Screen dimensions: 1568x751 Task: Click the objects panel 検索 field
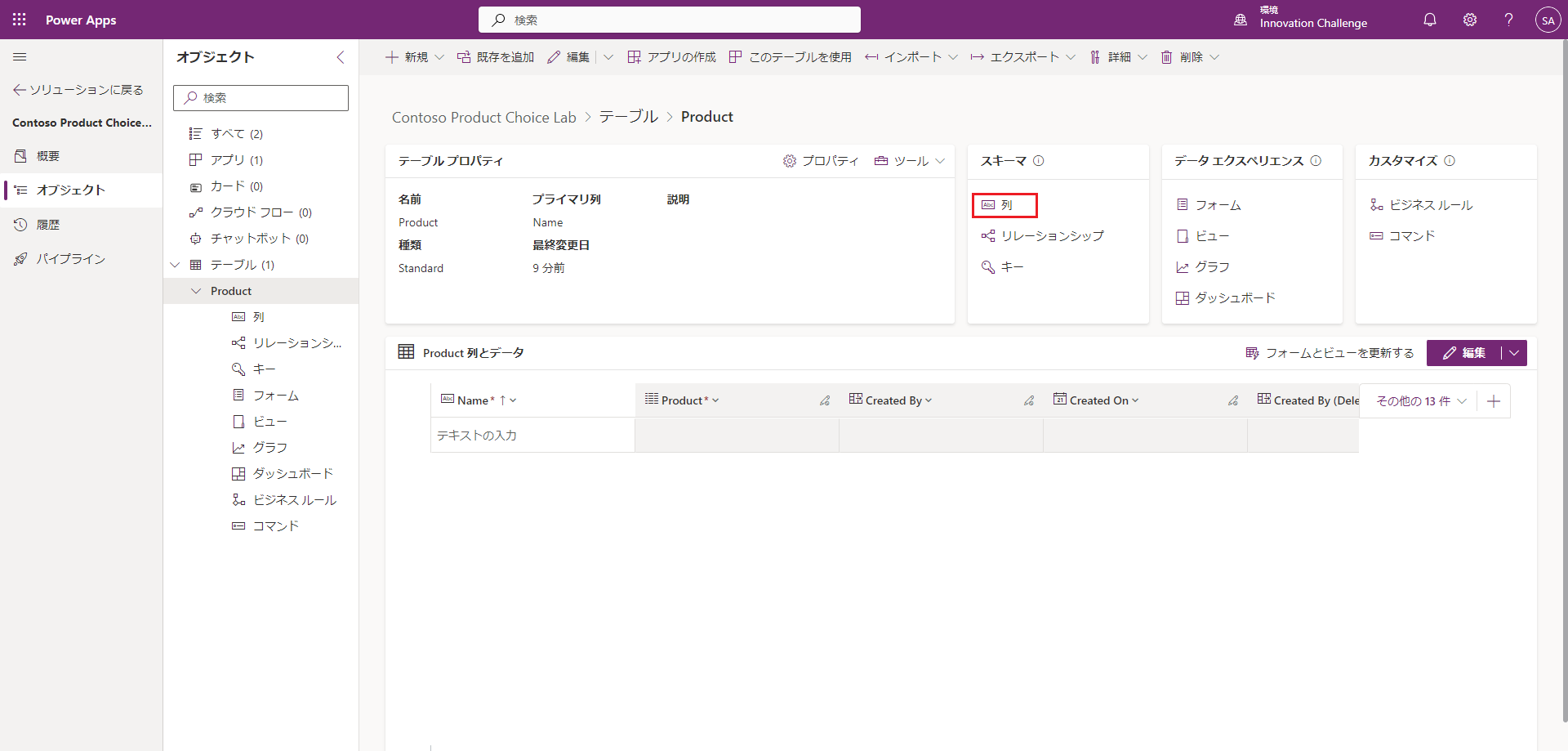261,98
